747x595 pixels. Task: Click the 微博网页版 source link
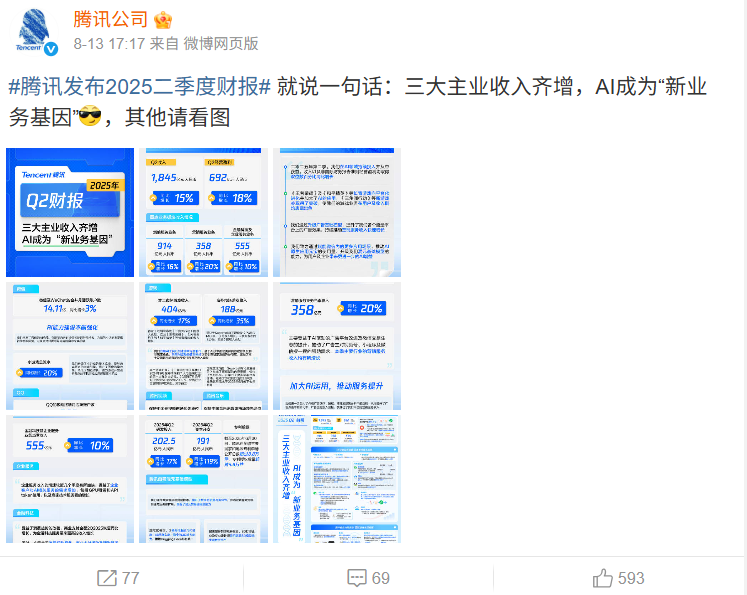point(221,44)
